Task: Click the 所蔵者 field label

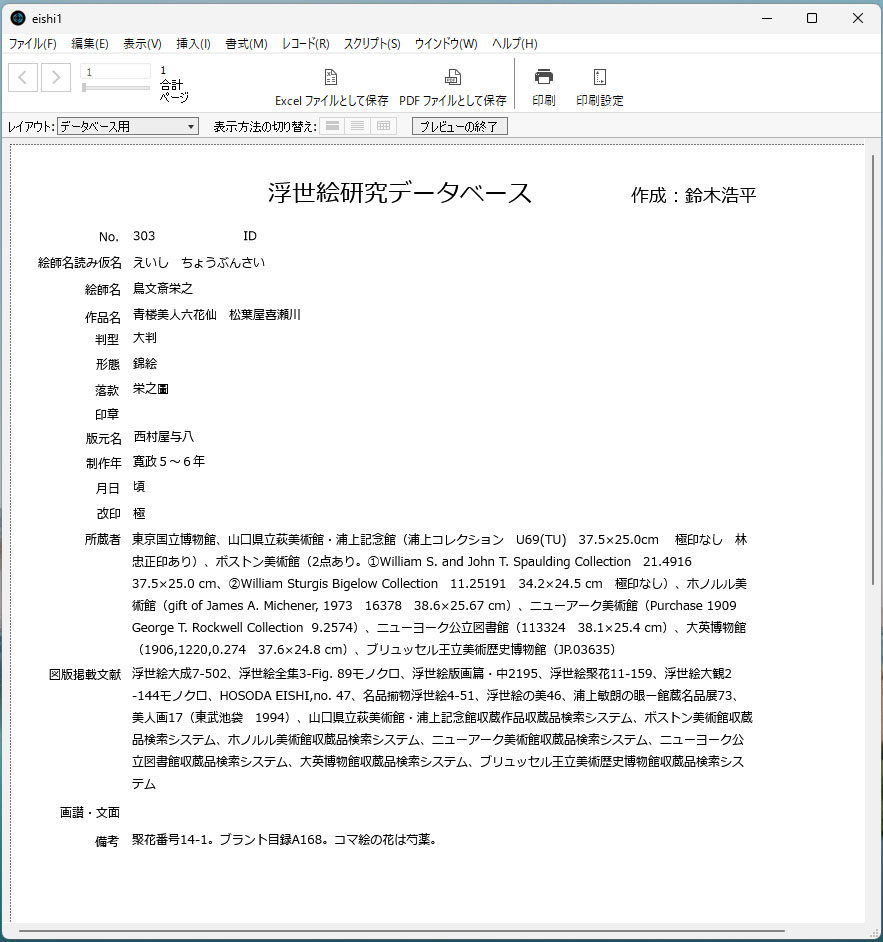Action: 103,539
